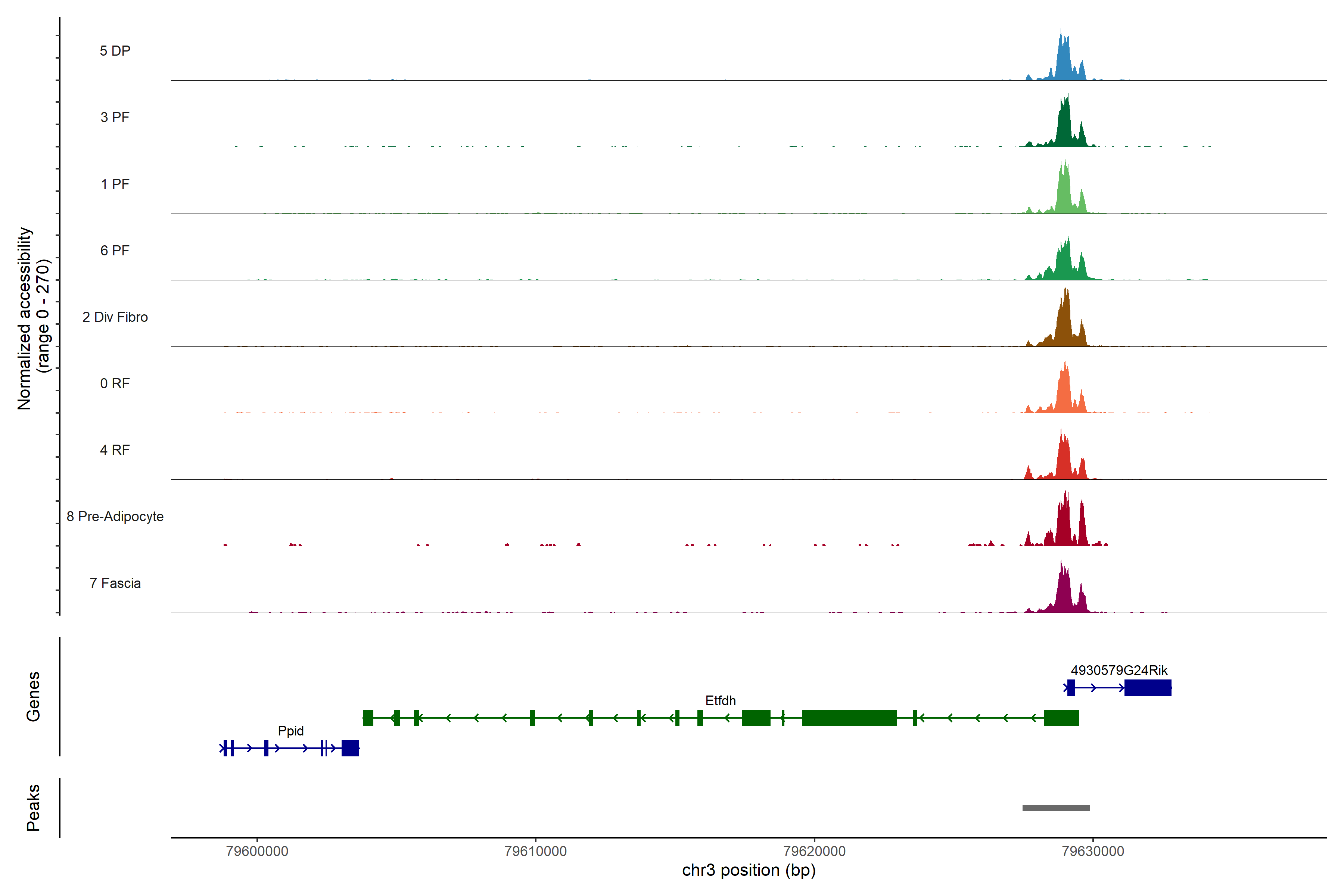This screenshot has width=1344, height=896.
Task: Select the 3 PF track label
Action: (x=115, y=117)
